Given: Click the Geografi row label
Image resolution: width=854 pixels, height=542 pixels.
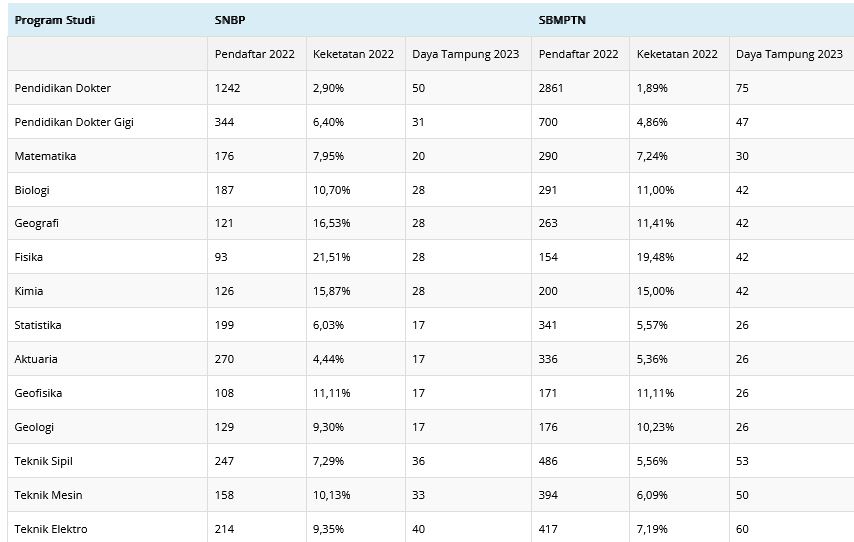Looking at the screenshot, I should [x=107, y=223].
